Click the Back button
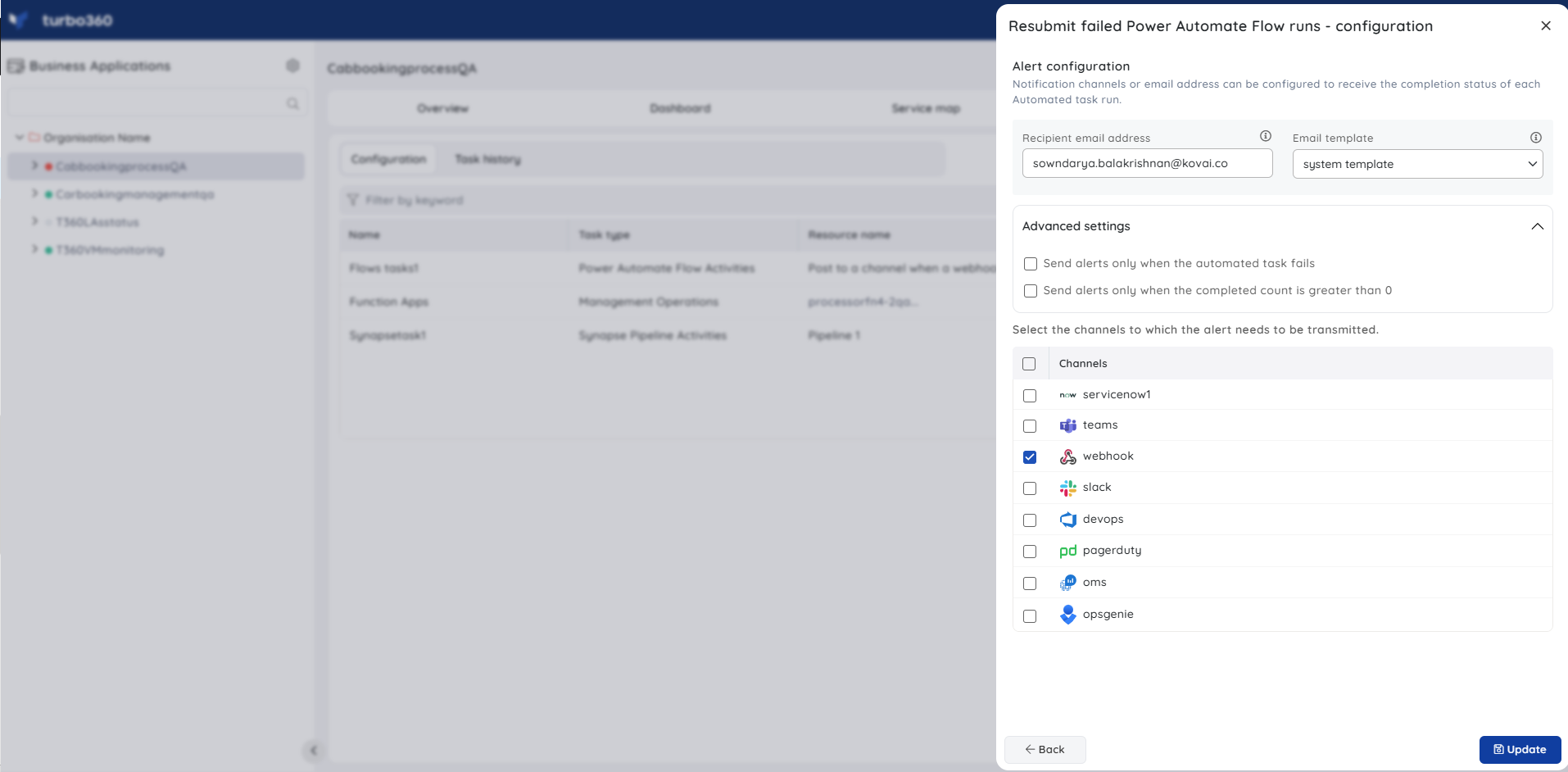Viewport: 1568px width, 772px height. pos(1045,750)
